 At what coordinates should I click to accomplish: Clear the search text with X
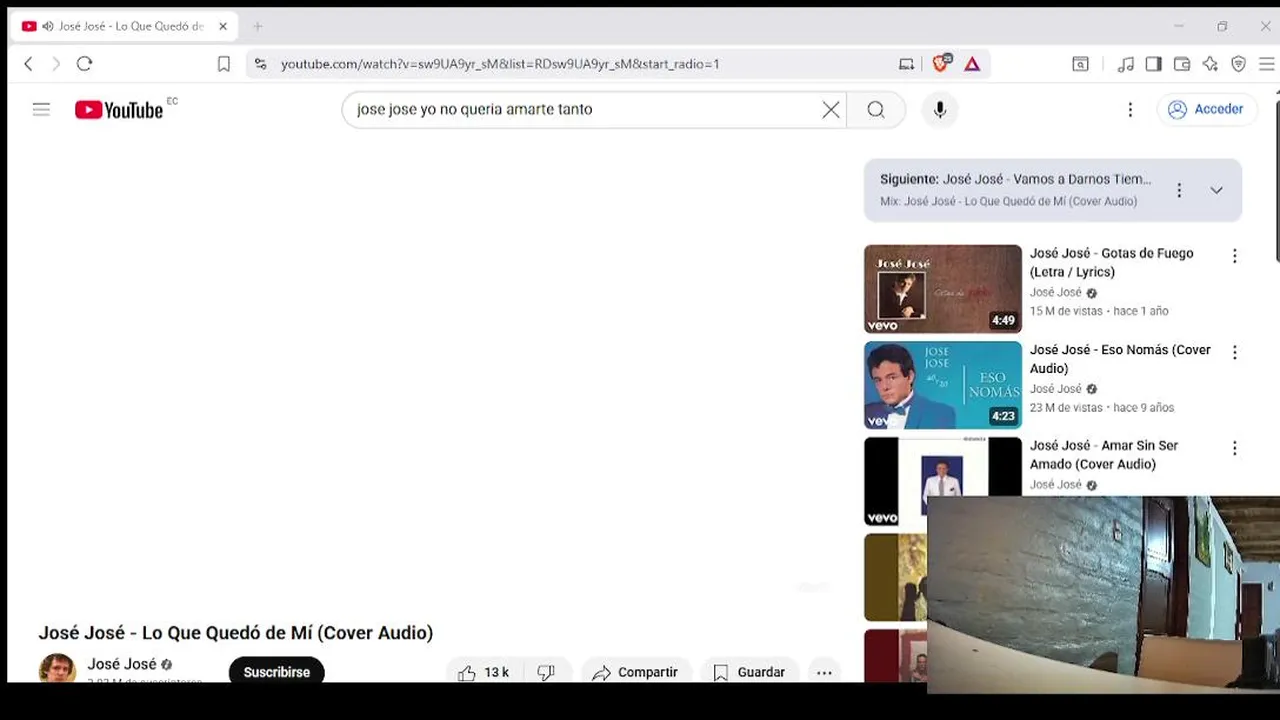coord(831,110)
